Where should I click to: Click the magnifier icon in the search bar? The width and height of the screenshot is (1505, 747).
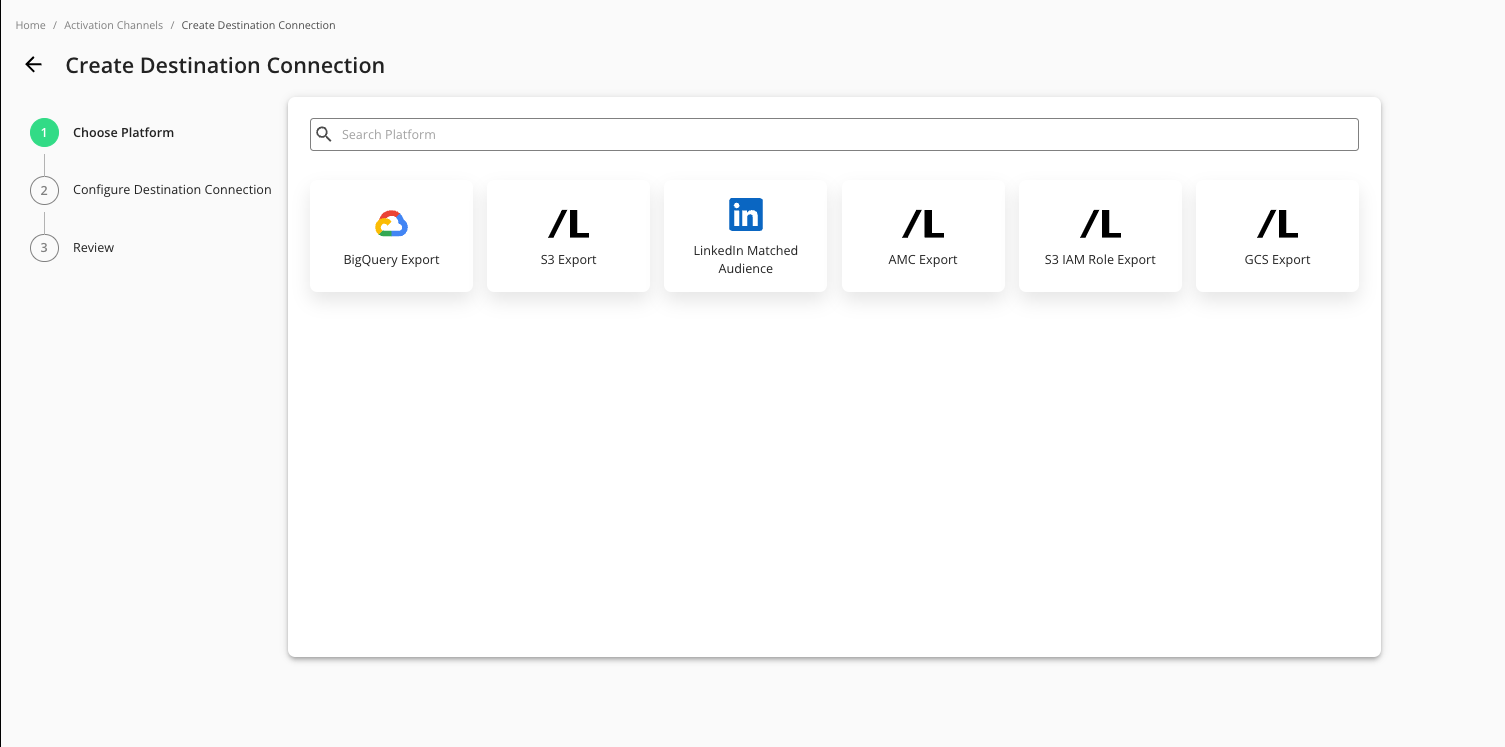324,134
